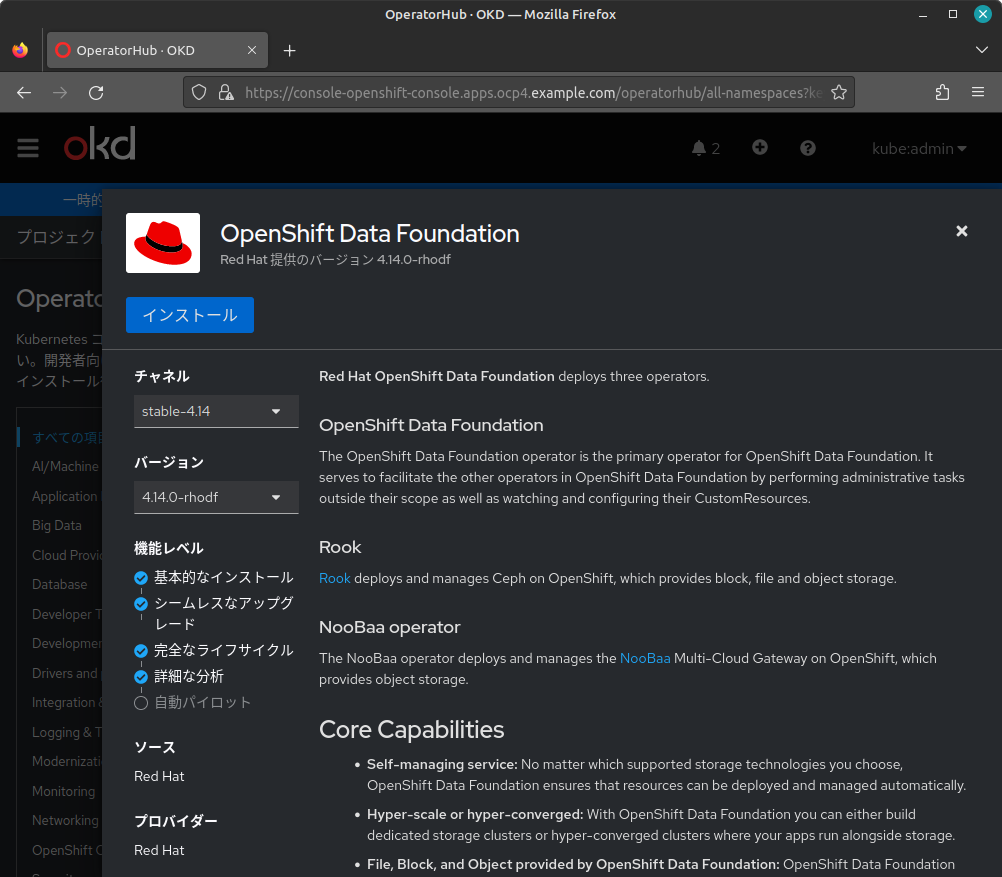
Task: Open the Rook hyperlink in the description
Action: click(x=334, y=578)
